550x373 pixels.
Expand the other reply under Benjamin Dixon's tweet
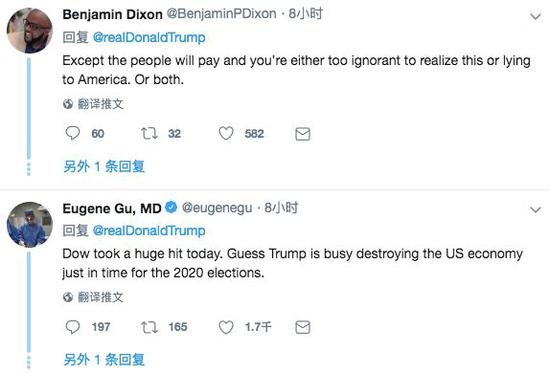(104, 166)
